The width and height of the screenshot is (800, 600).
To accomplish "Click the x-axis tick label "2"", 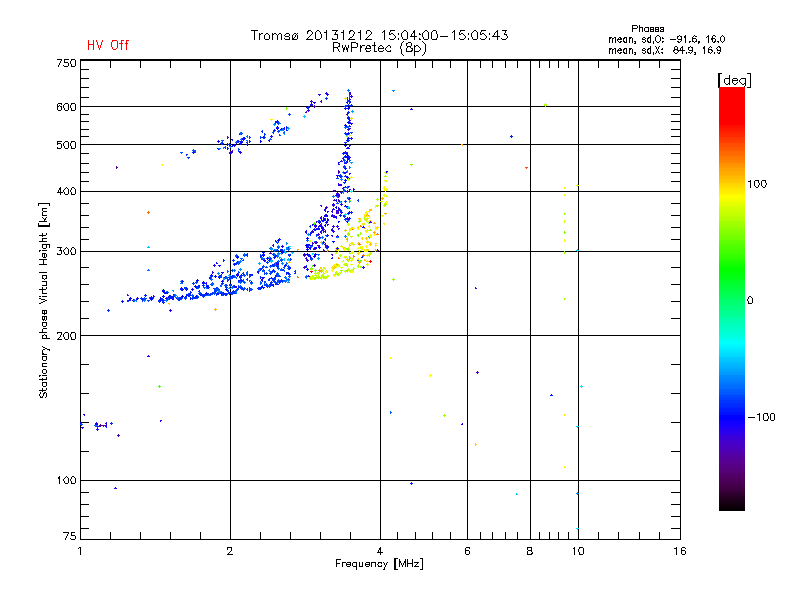I will (230, 551).
